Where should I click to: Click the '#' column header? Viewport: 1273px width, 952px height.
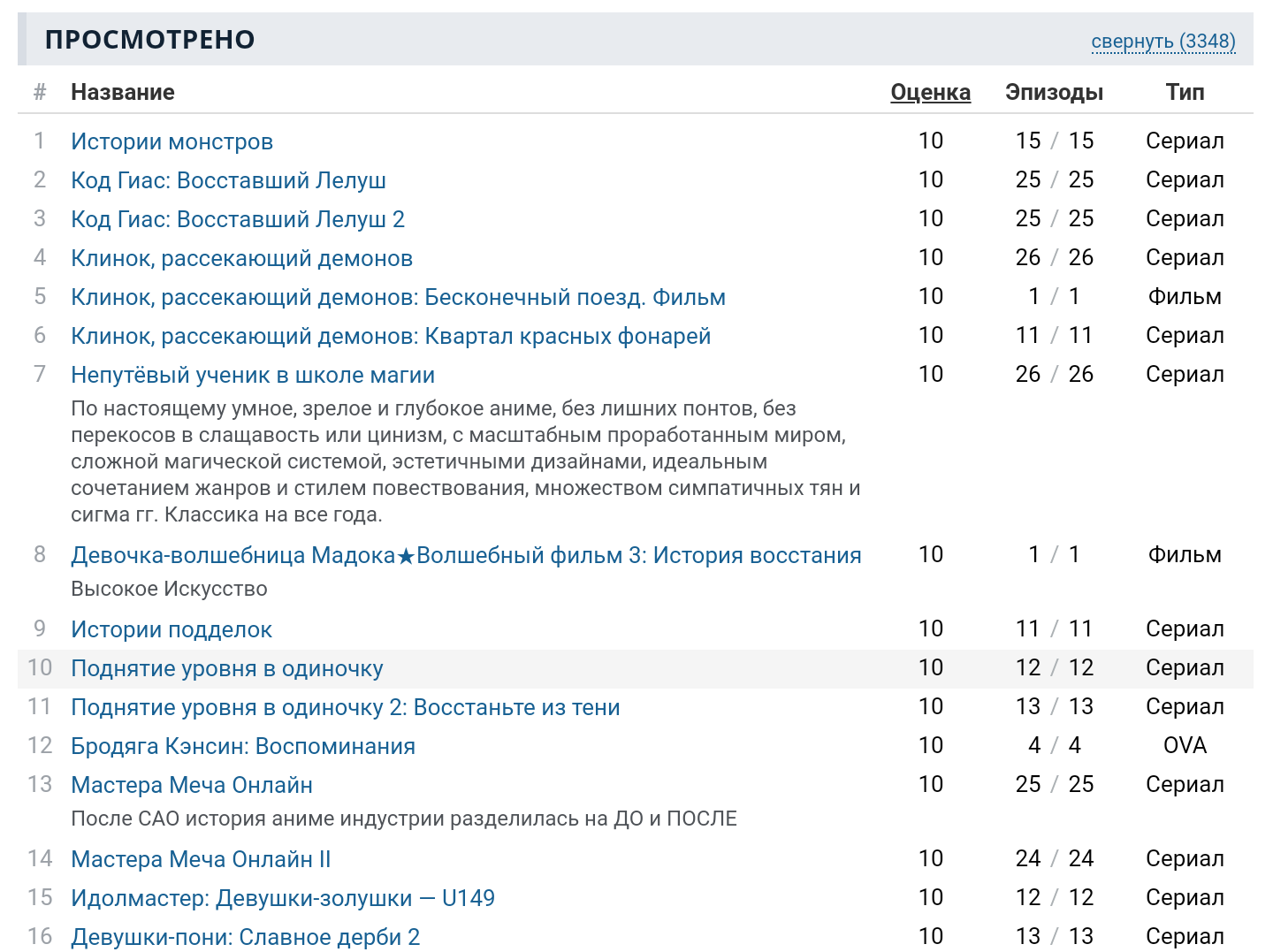click(40, 92)
